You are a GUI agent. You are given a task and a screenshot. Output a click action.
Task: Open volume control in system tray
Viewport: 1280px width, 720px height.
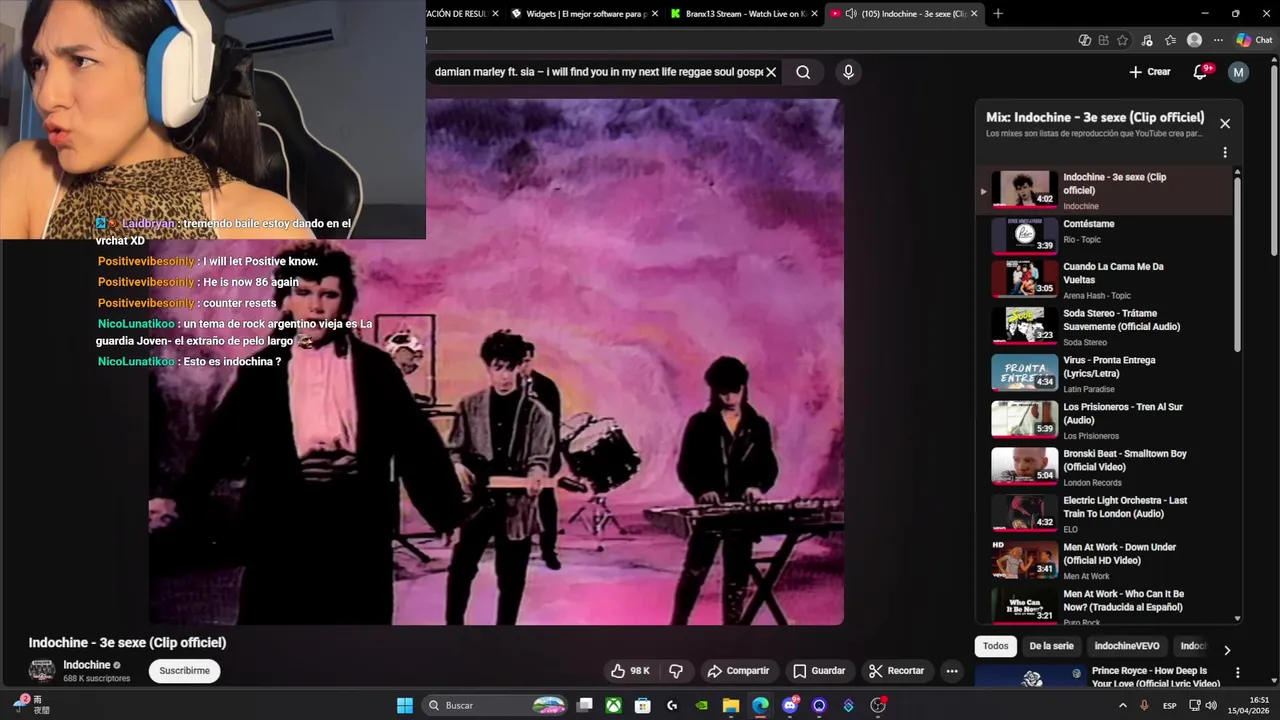coord(1211,705)
